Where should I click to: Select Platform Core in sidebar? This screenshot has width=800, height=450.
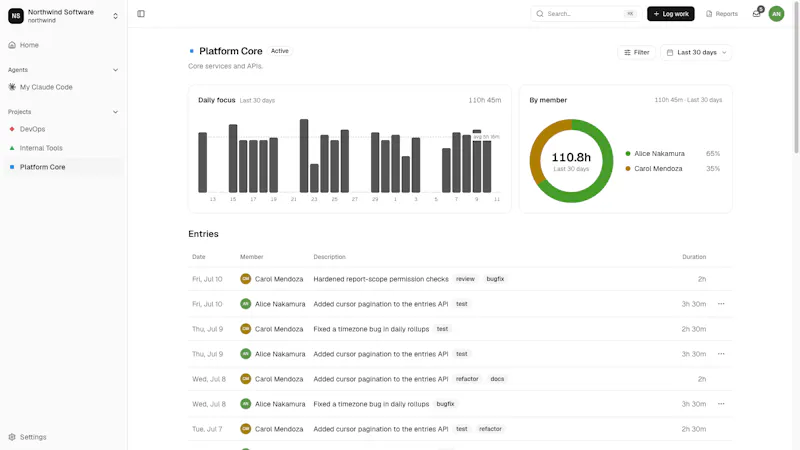[x=63, y=167]
